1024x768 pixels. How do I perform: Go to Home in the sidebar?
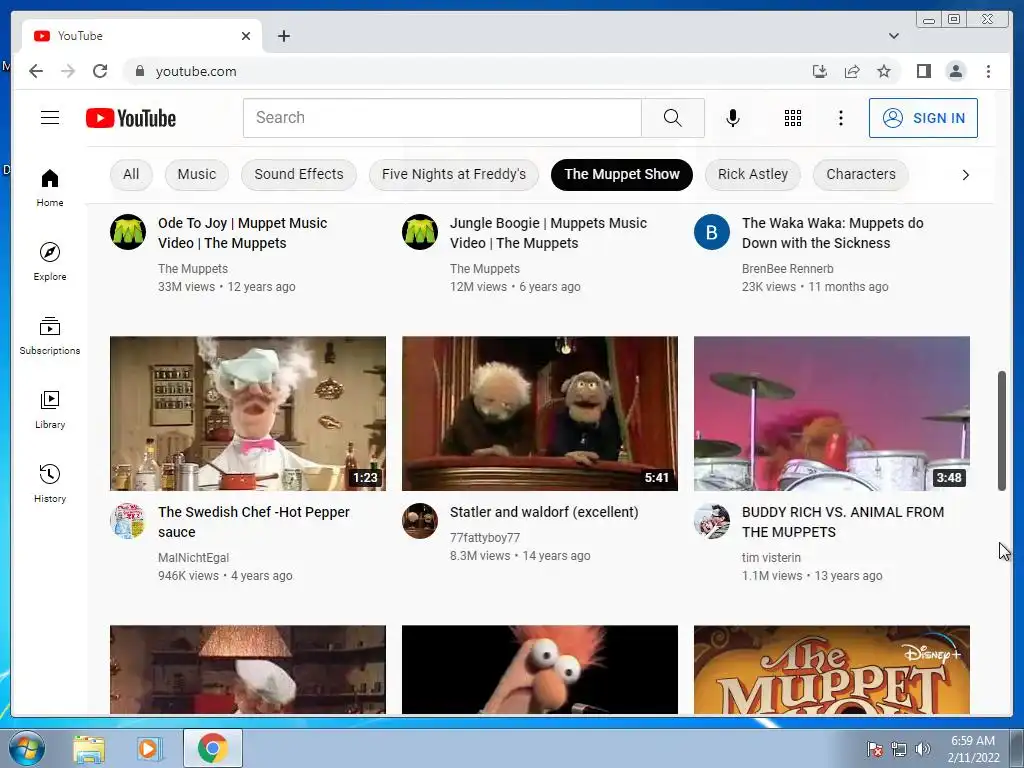coord(50,188)
